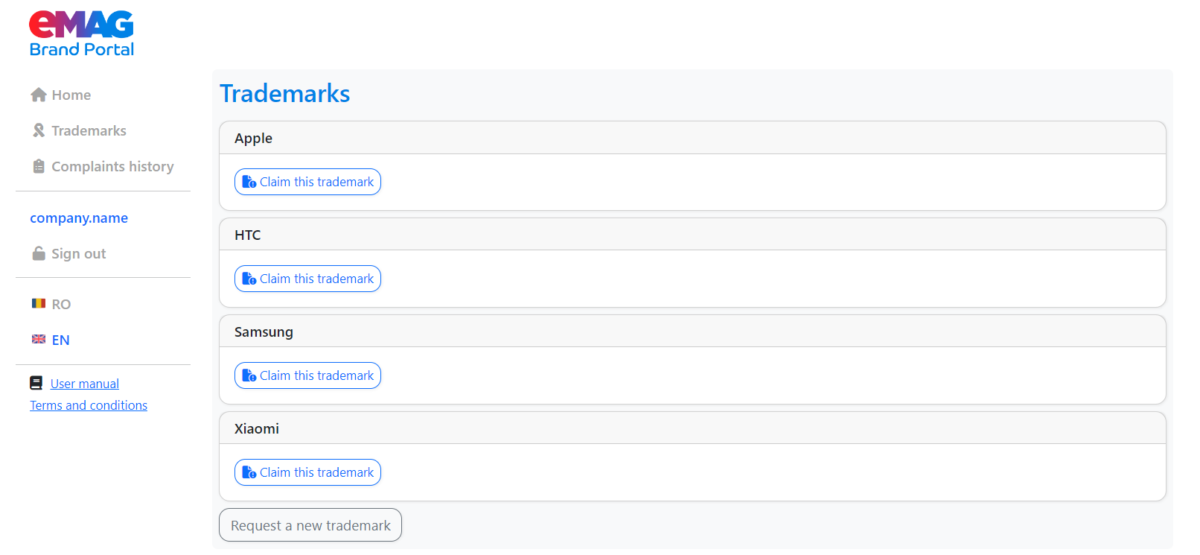Click the UK flag icon
This screenshot has height=555, width=1200.
[x=38, y=340]
